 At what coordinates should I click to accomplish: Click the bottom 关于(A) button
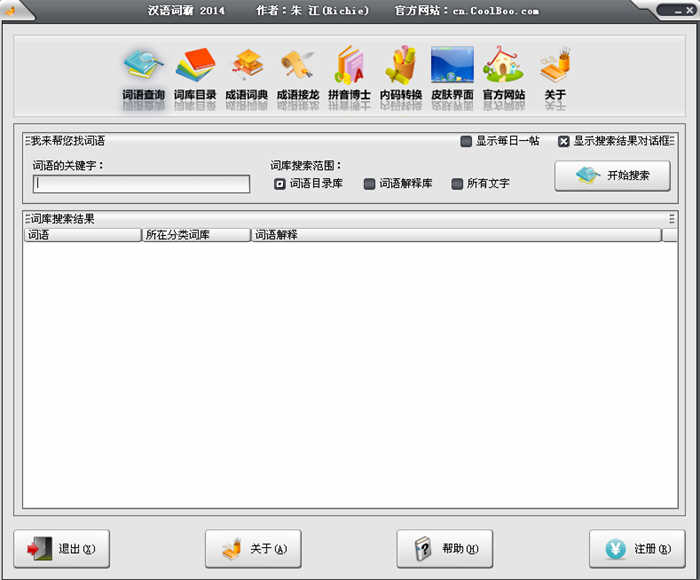(253, 549)
